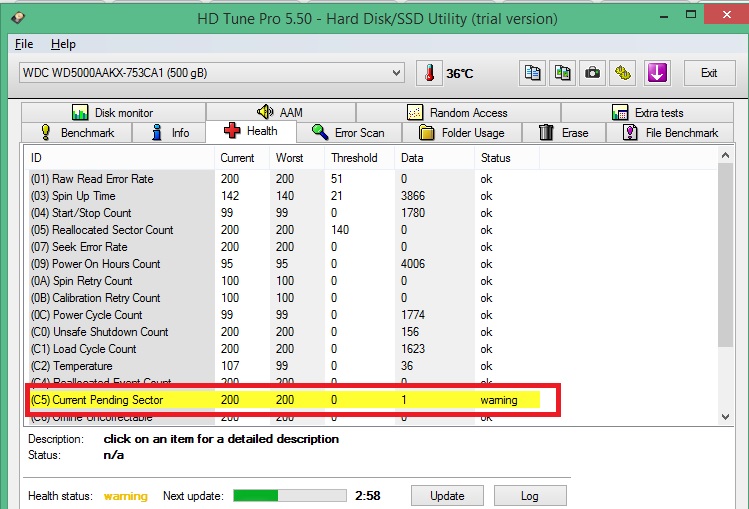Select the Health tab
Image resolution: width=749 pixels, height=509 pixels.
tap(251, 131)
